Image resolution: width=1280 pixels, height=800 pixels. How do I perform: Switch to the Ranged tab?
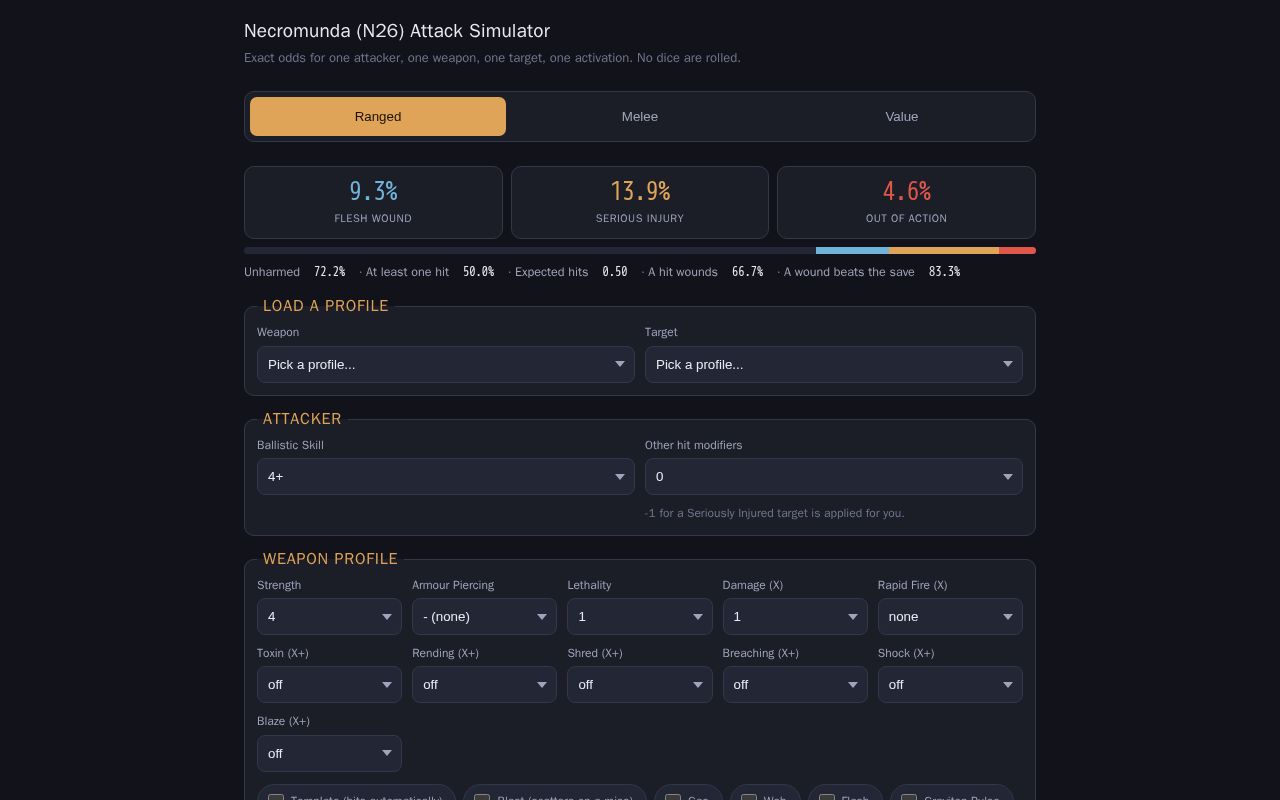pos(378,116)
